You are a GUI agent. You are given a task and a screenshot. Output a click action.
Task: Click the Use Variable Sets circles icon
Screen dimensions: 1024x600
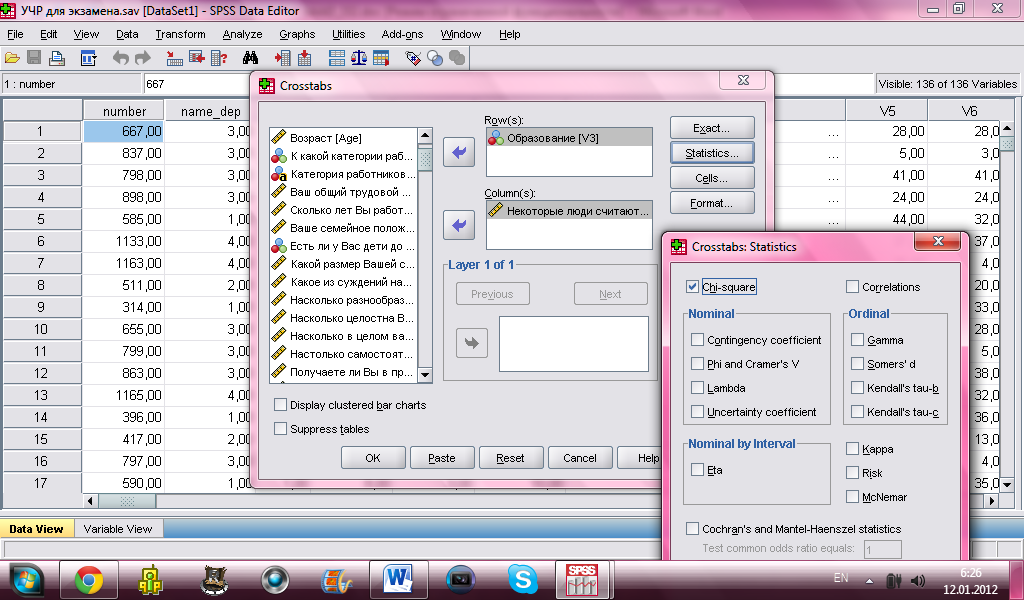pyautogui.click(x=435, y=58)
